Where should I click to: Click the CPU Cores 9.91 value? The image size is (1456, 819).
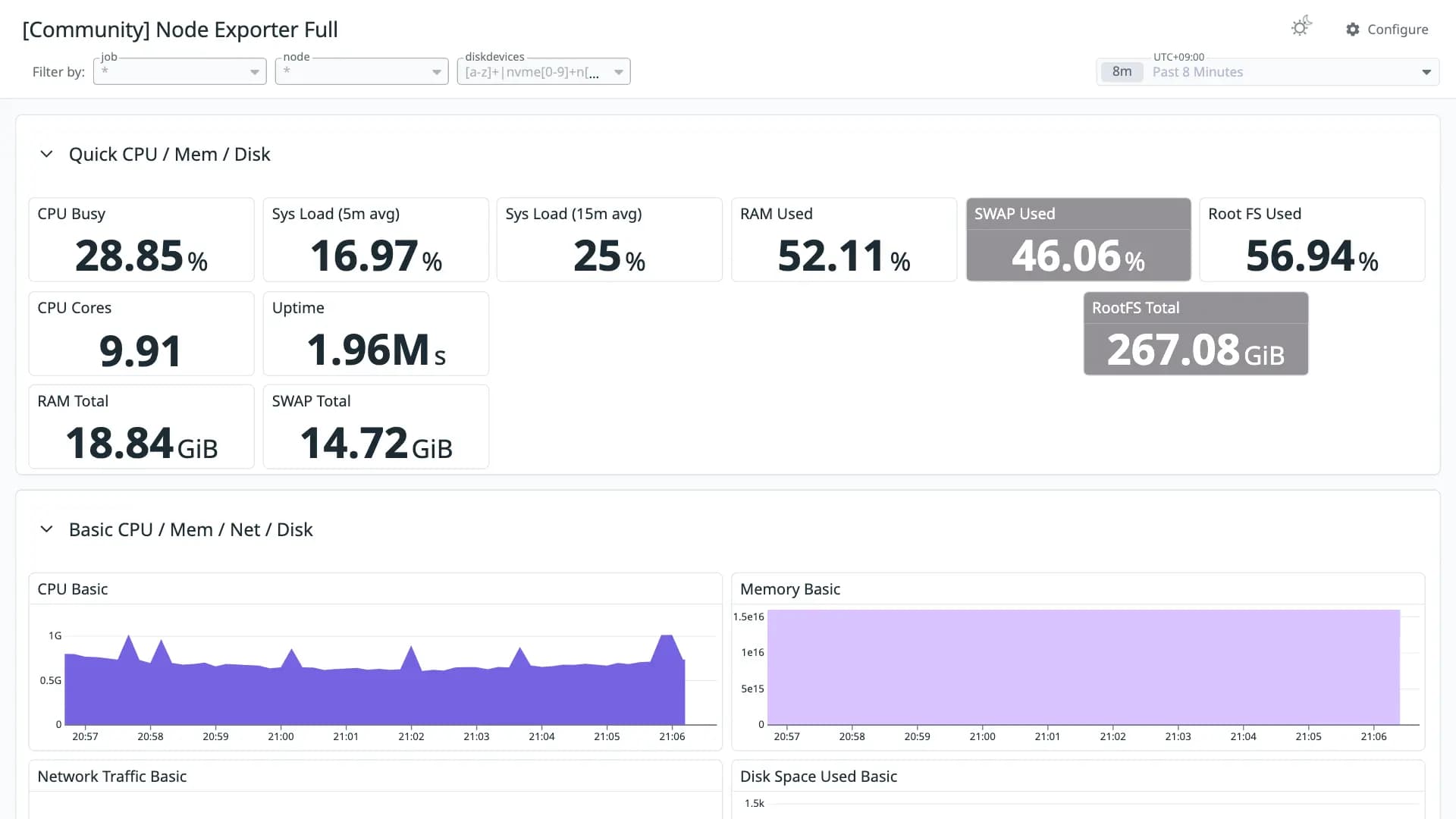[x=141, y=351]
